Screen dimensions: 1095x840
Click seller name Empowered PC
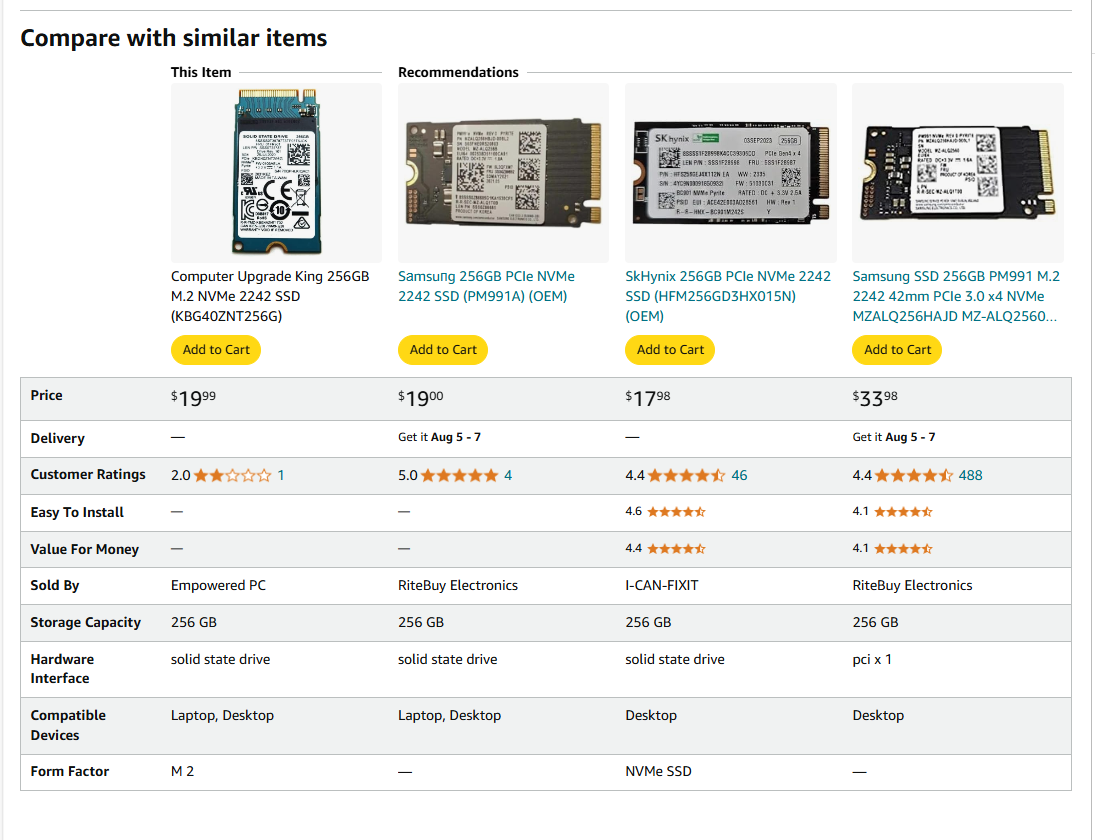pos(218,585)
